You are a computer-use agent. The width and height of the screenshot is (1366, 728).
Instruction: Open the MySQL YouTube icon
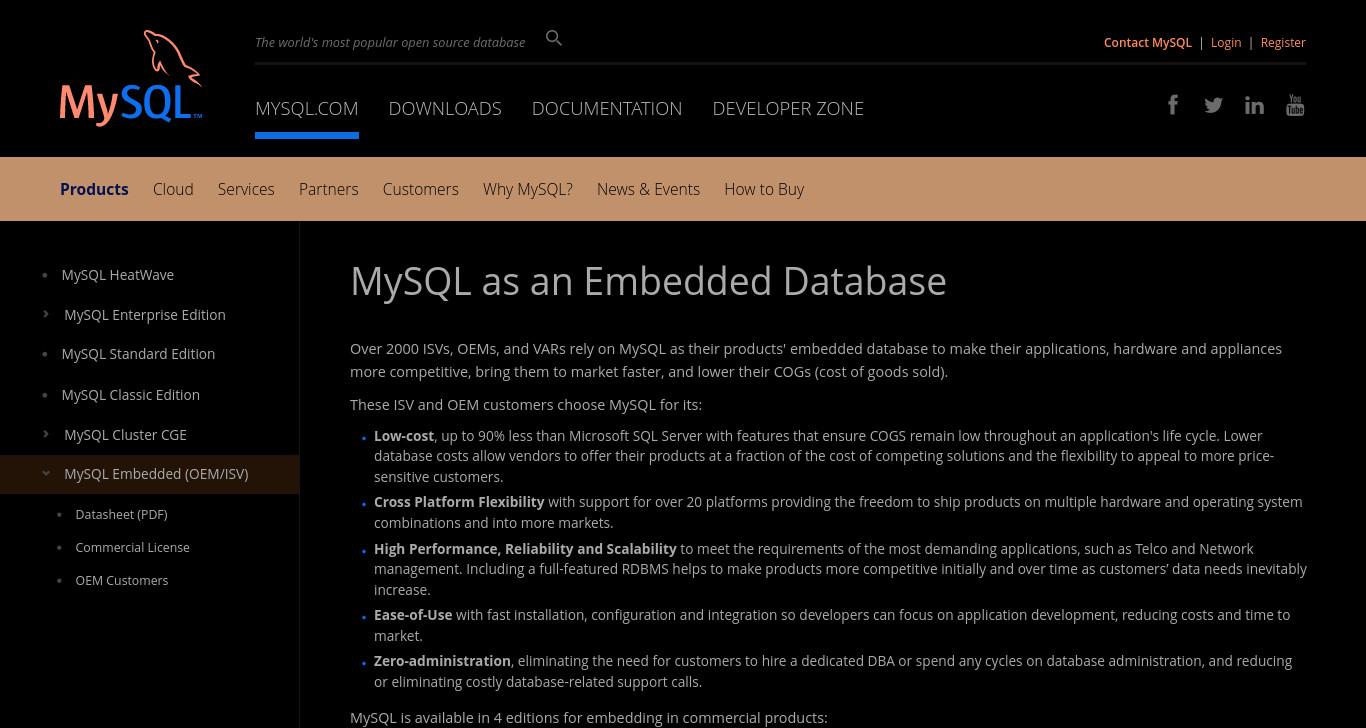pos(1295,105)
